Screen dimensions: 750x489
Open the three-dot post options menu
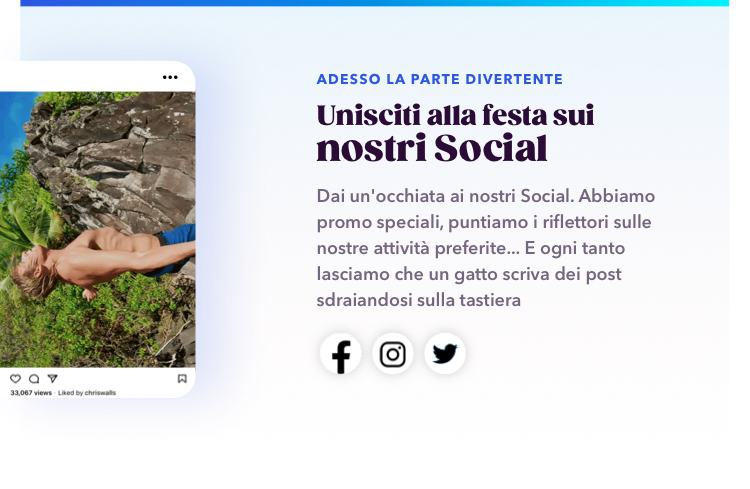[x=170, y=77]
